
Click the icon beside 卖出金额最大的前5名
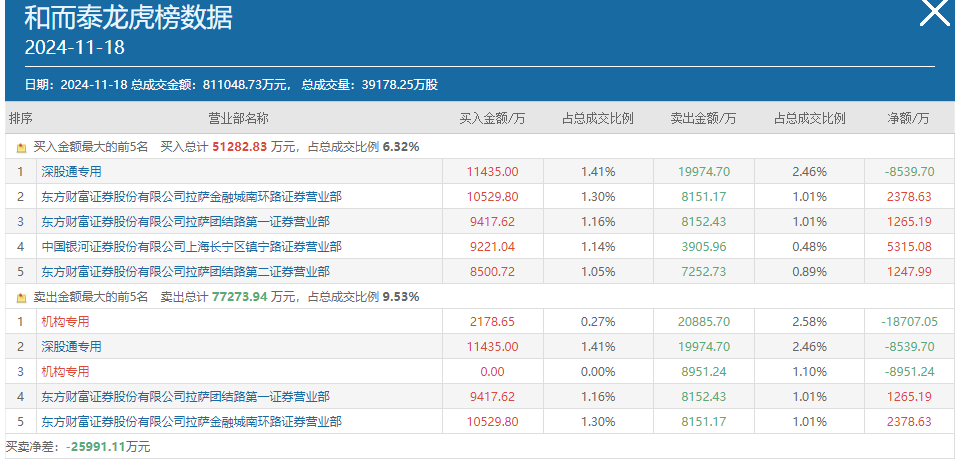[21, 298]
